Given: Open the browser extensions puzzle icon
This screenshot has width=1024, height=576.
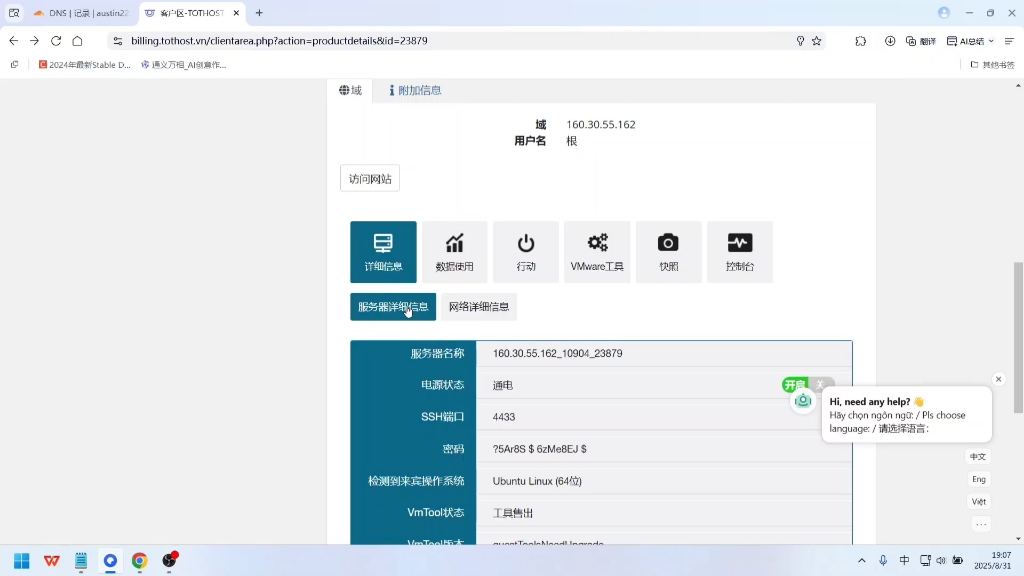Looking at the screenshot, I should pos(861,40).
